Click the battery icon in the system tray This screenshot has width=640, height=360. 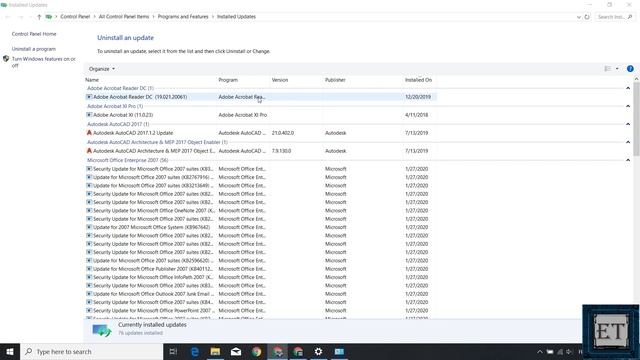[550, 351]
